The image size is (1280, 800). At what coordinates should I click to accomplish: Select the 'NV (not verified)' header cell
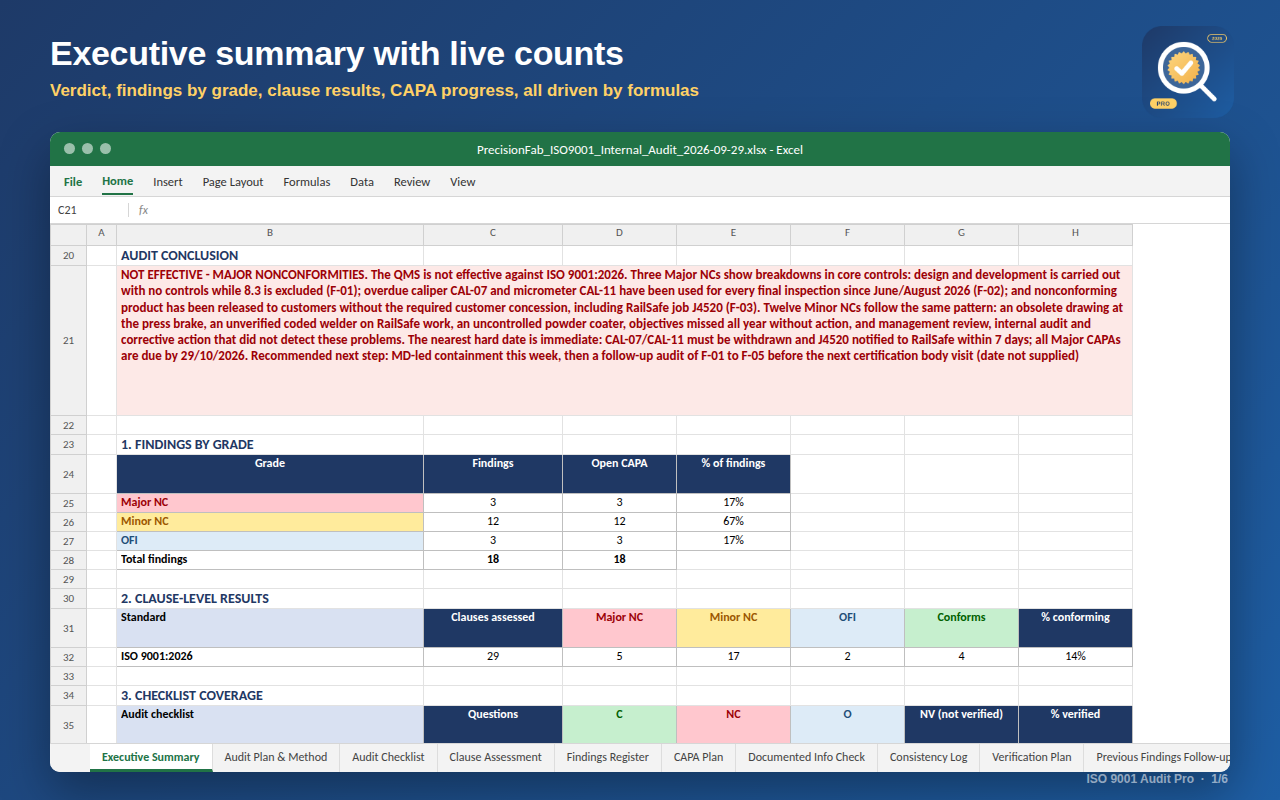[961, 724]
